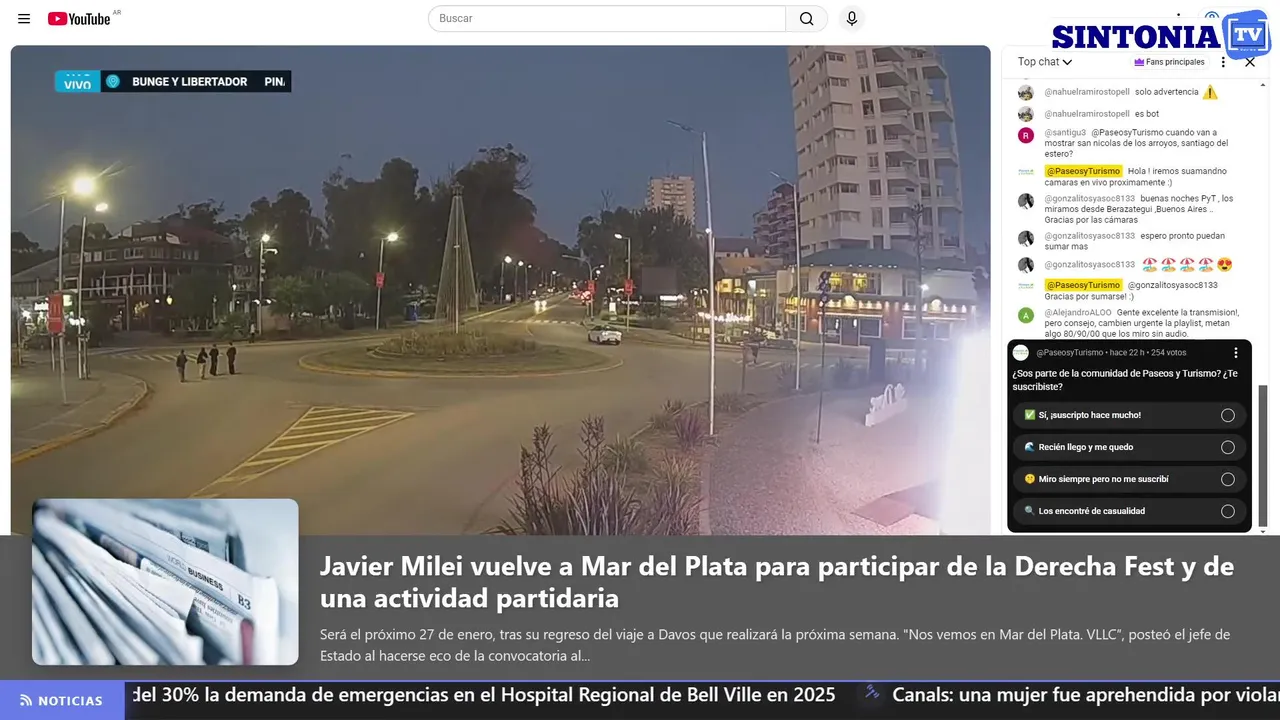1280x720 pixels.
Task: Click ticker item 'Canals: una mujer fue aprehendida'
Action: [1086, 695]
